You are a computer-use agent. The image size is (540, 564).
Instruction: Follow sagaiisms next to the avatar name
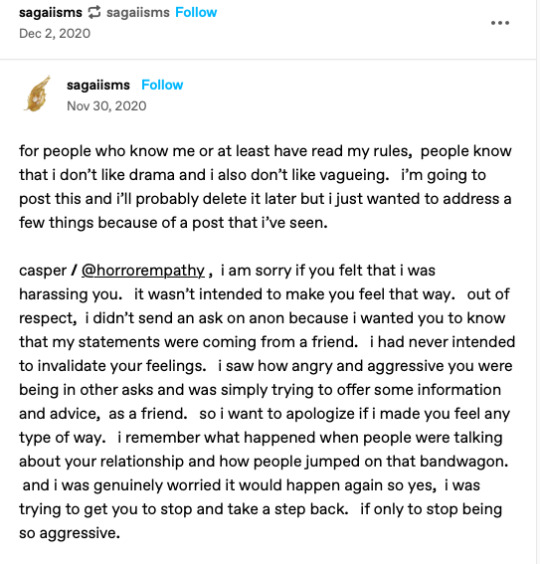[x=162, y=85]
